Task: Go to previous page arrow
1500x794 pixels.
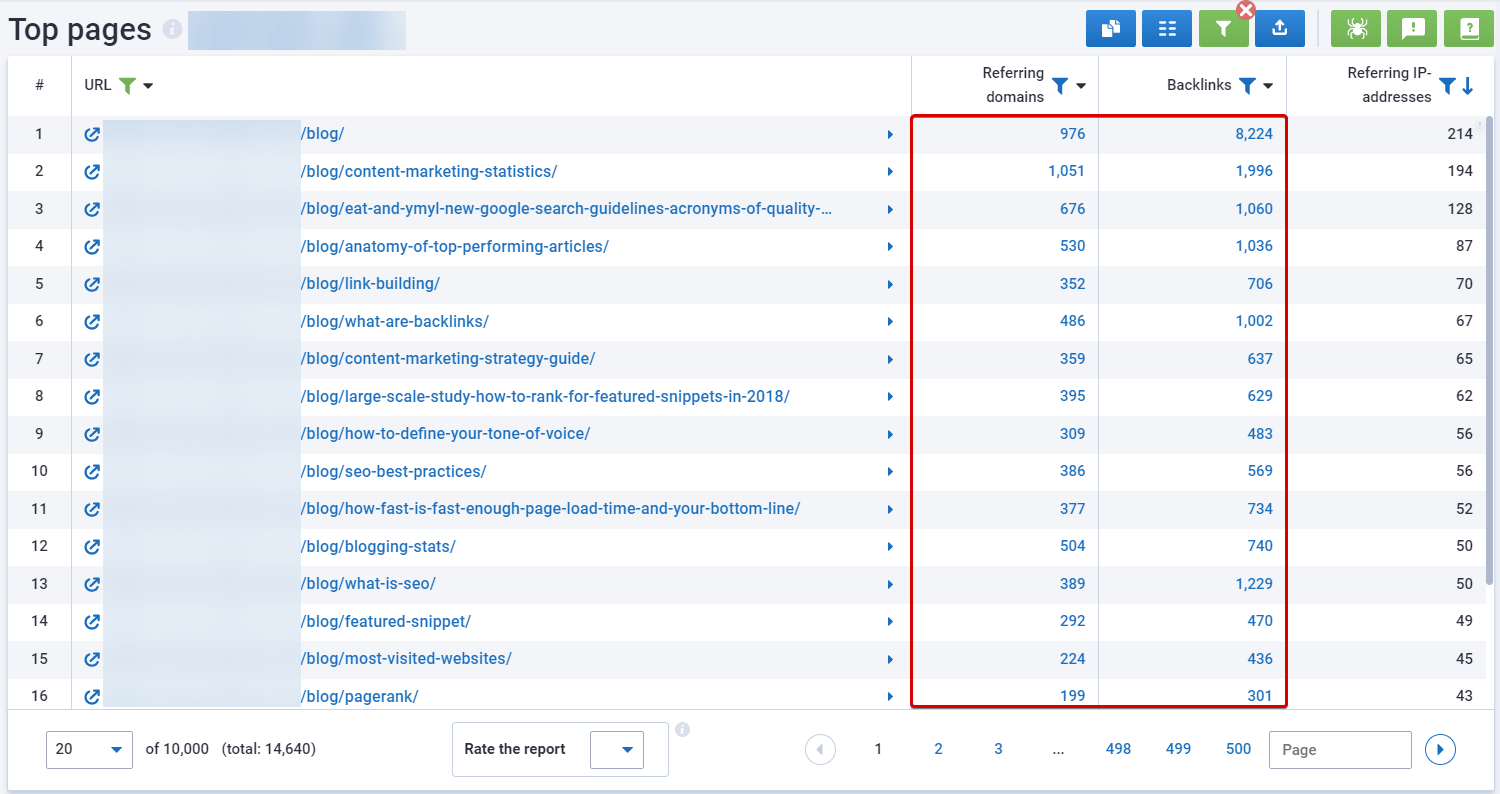Action: [x=820, y=749]
